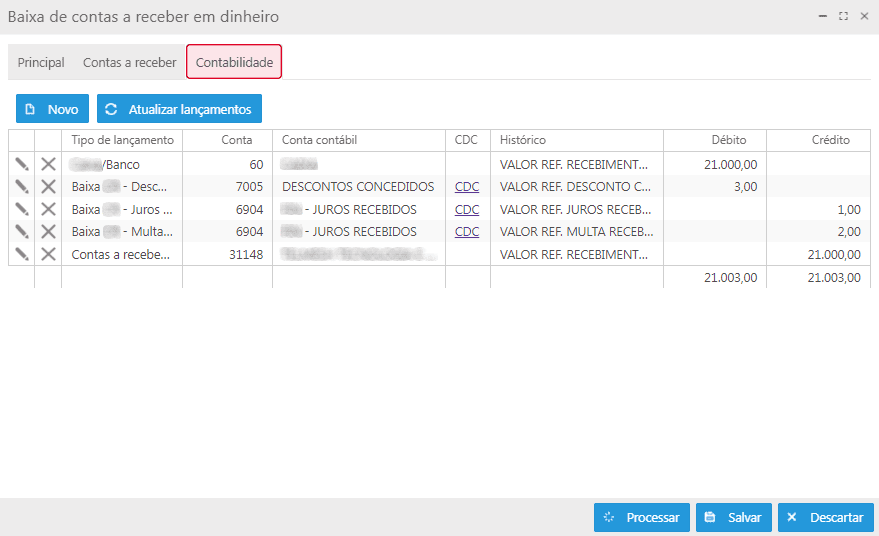The height and width of the screenshot is (536, 879).
Task: Edit the VALOR REF. JUROS row
Action: (21, 209)
